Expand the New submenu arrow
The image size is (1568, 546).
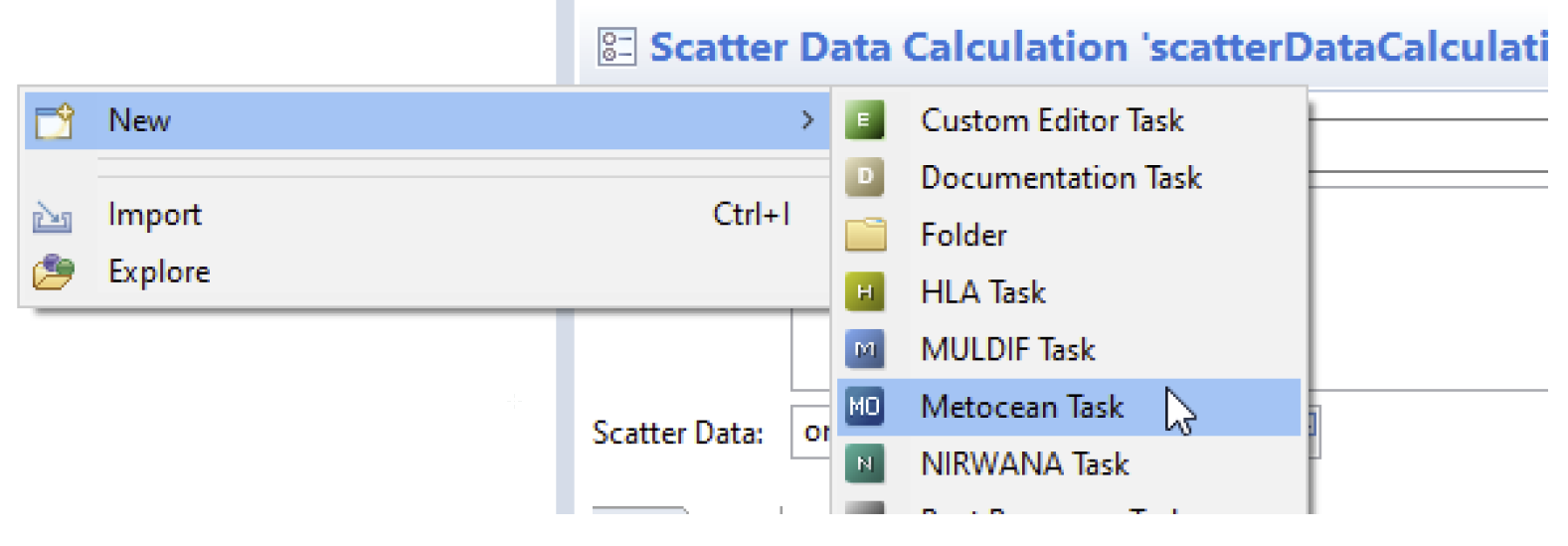(807, 121)
